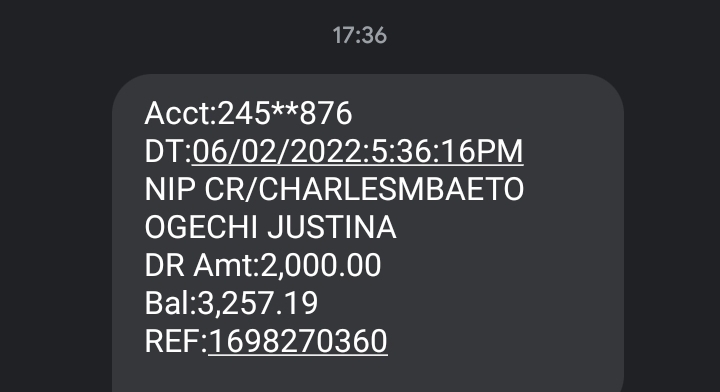Tap the underlined reference number 1698270360
This screenshot has height=392, width=720.
[x=298, y=342]
